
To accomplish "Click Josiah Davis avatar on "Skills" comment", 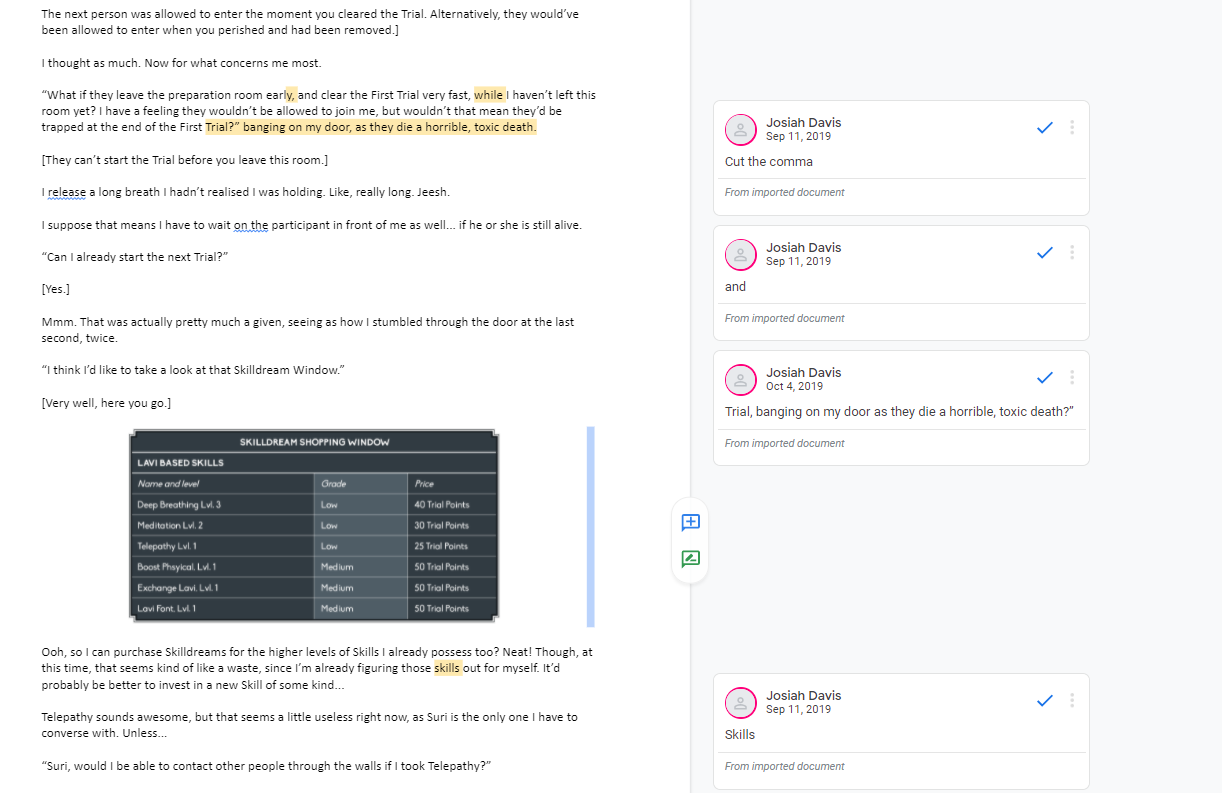I will 741,702.
